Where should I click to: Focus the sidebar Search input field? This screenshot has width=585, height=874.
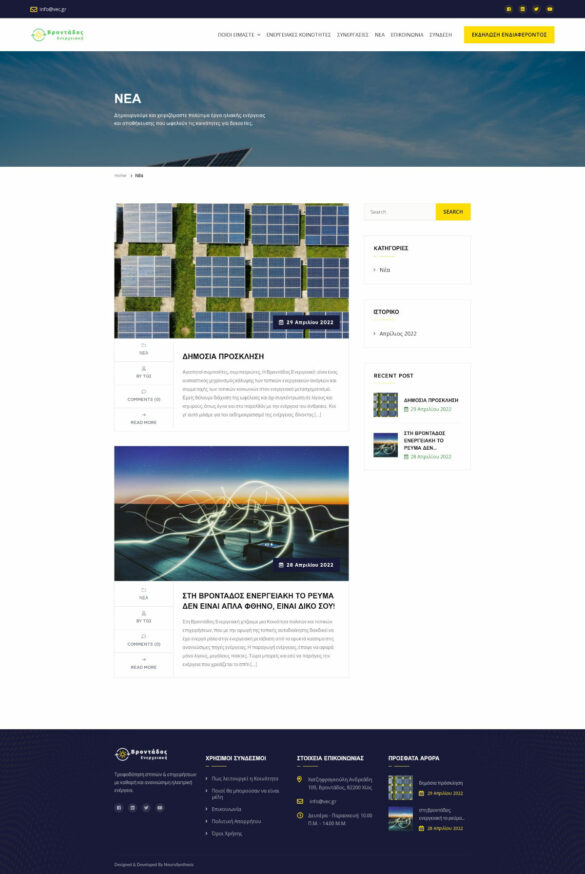(x=400, y=212)
